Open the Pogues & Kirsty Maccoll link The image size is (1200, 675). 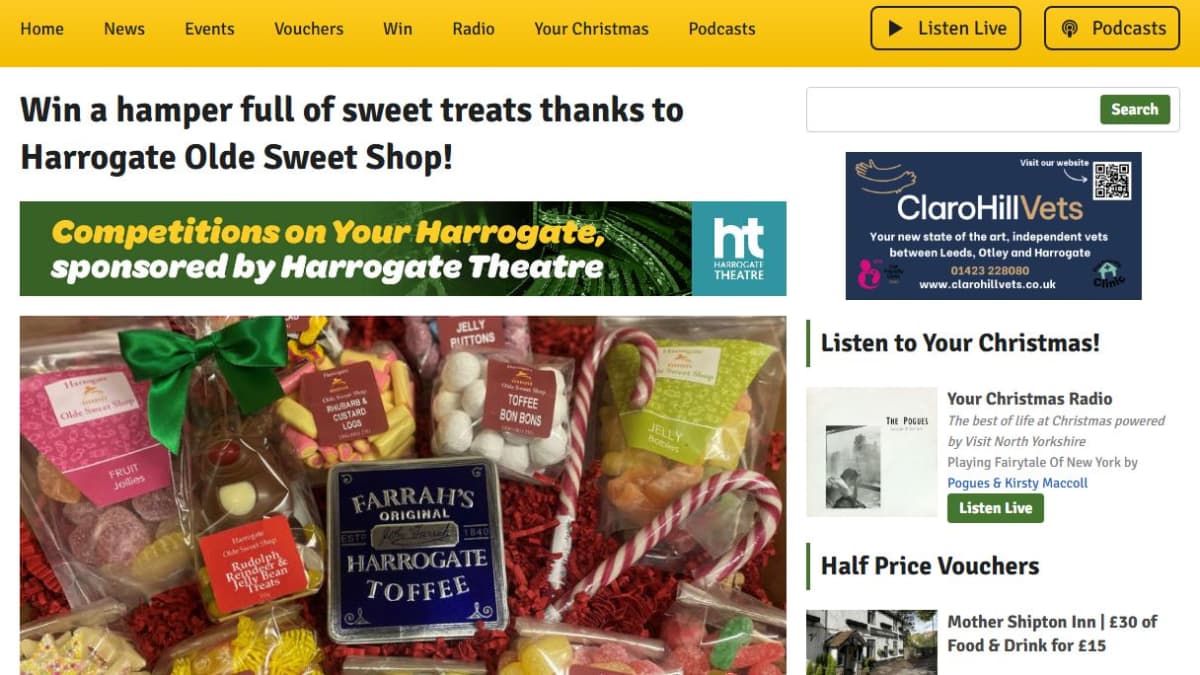[1017, 483]
